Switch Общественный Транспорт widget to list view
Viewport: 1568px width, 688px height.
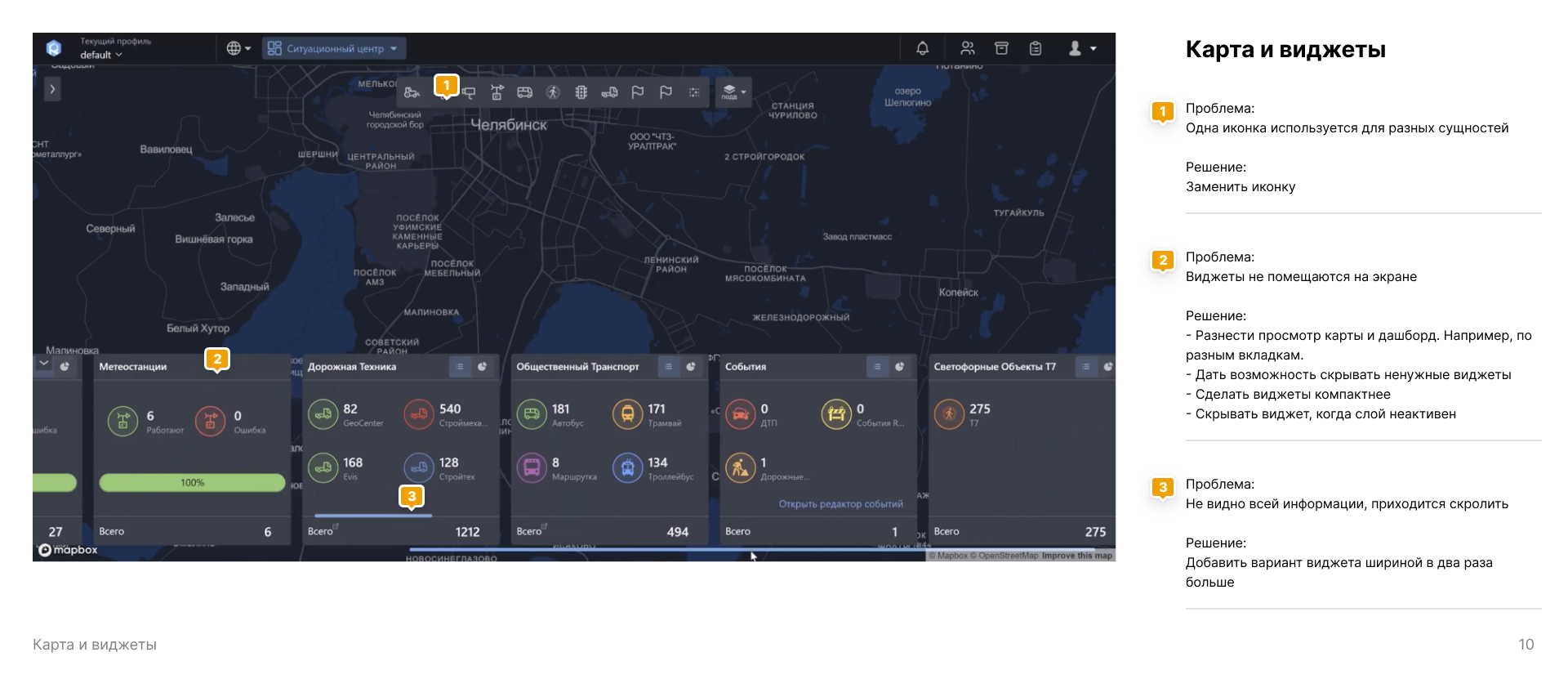click(668, 367)
